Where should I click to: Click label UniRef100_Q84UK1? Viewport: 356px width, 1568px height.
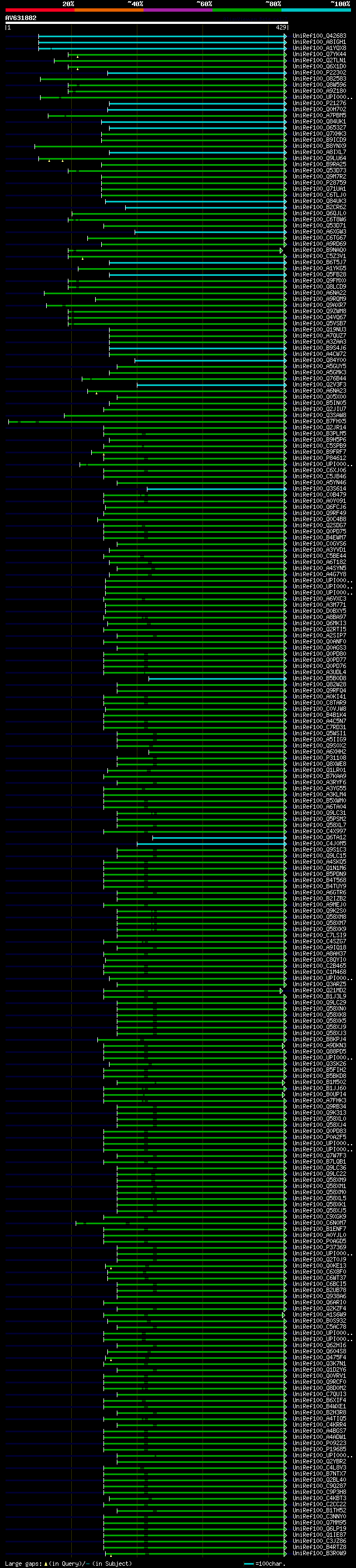pos(319,122)
